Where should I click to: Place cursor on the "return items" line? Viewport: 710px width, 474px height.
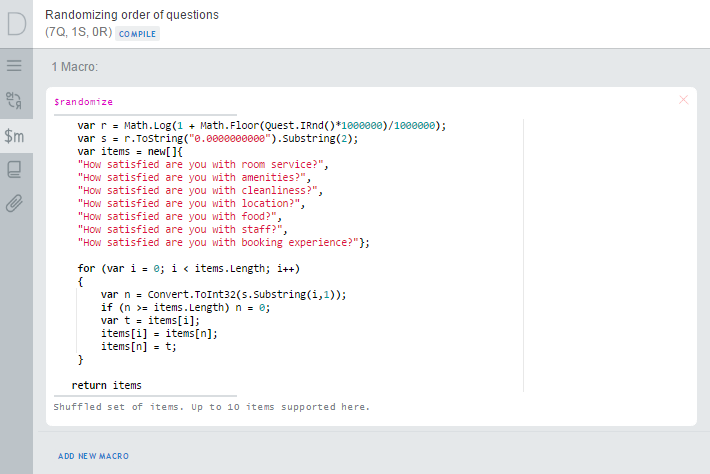click(x=107, y=385)
